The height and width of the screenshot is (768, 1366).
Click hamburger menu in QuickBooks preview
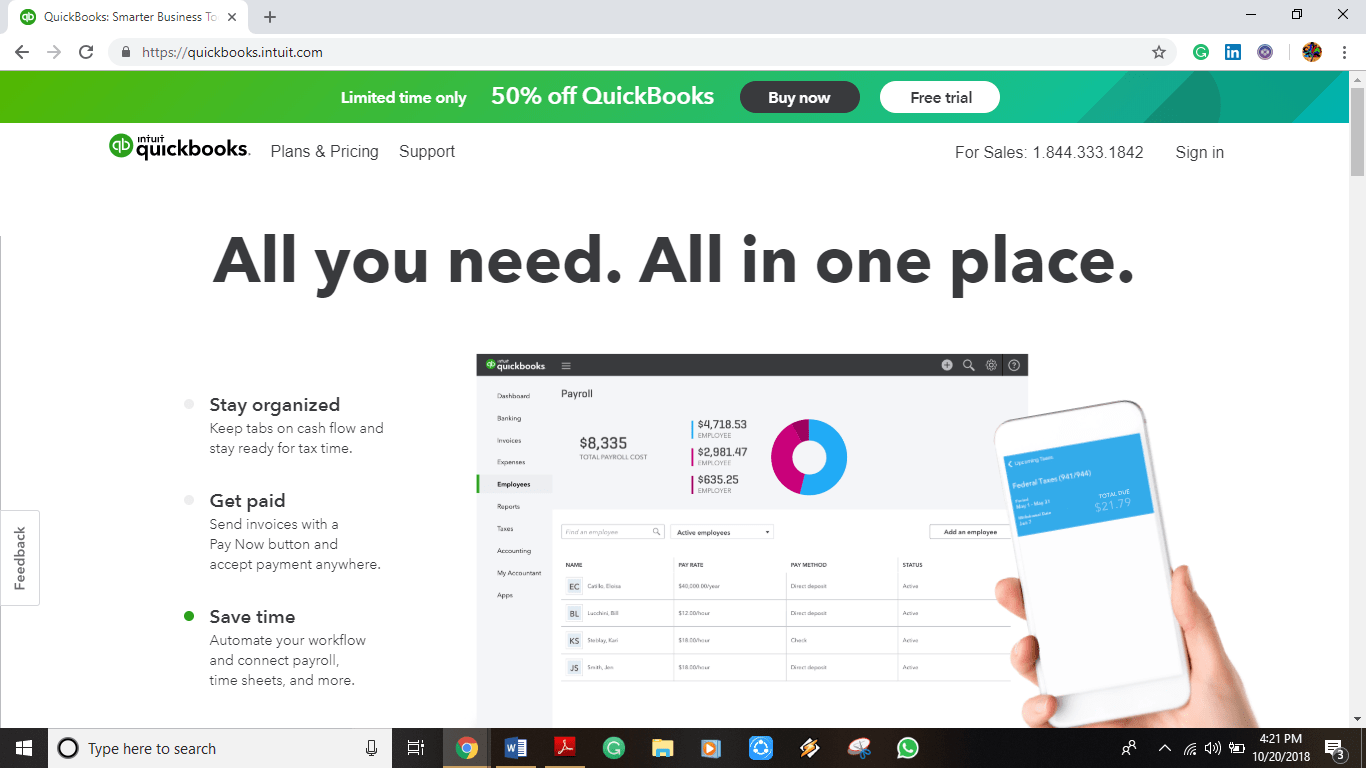click(x=566, y=366)
